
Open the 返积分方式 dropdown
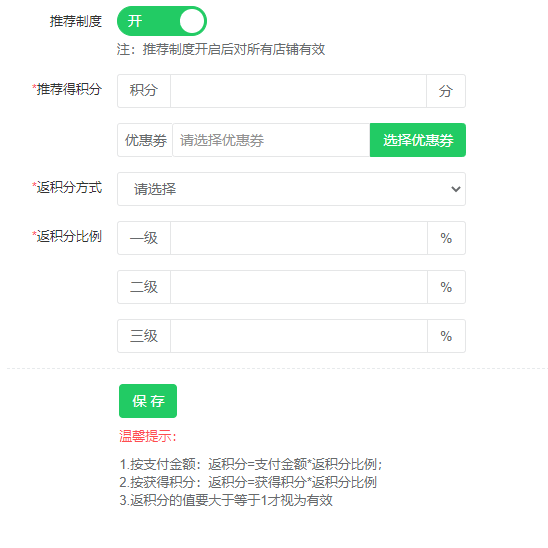click(291, 189)
